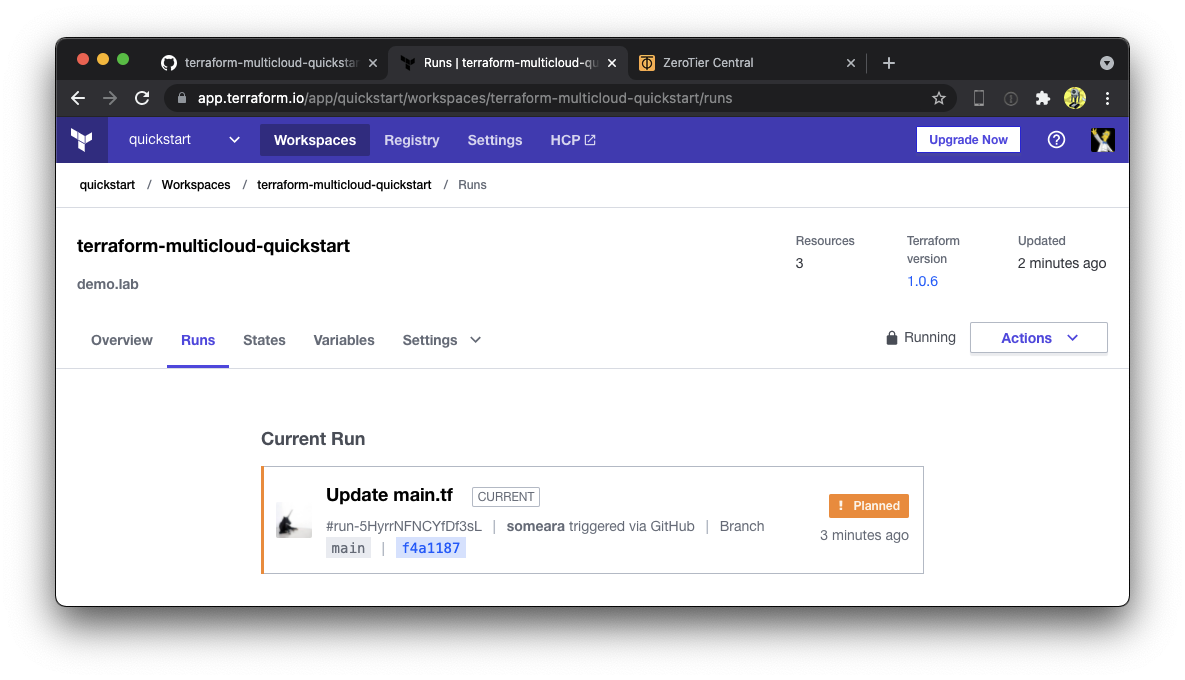
Task: Switch to the ZeroTier Central browser tab
Action: (x=747, y=63)
